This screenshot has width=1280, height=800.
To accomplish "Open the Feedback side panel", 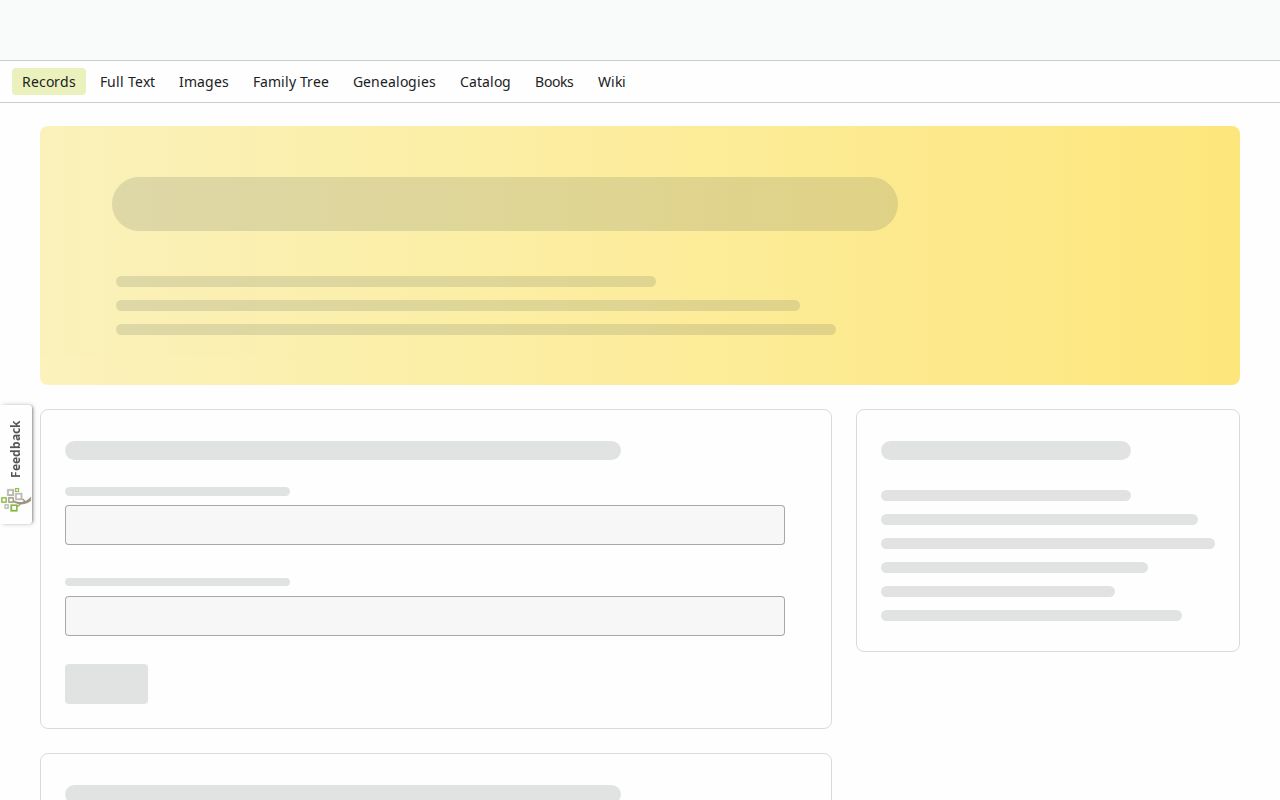I will [16, 464].
